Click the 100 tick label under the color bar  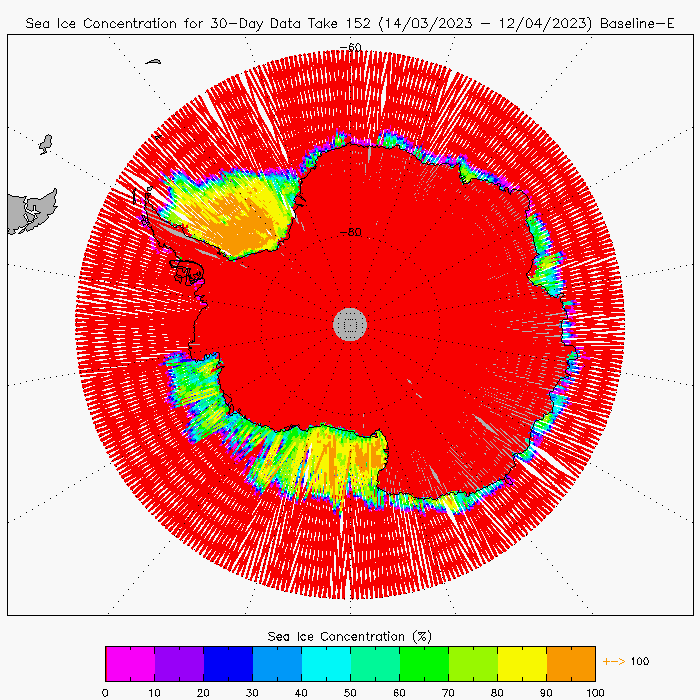point(595,691)
